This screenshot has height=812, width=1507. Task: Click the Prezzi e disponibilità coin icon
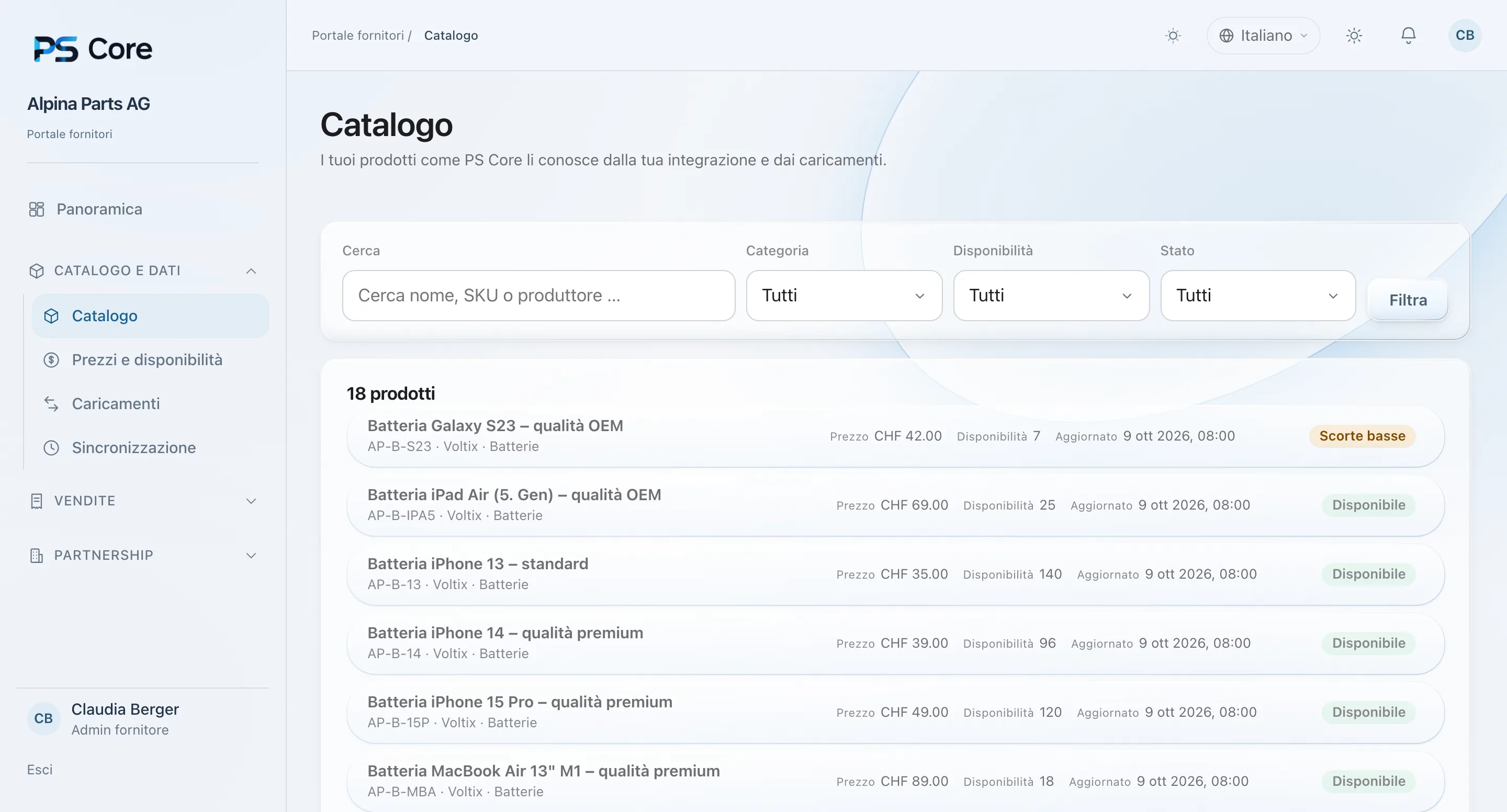pyautogui.click(x=51, y=360)
